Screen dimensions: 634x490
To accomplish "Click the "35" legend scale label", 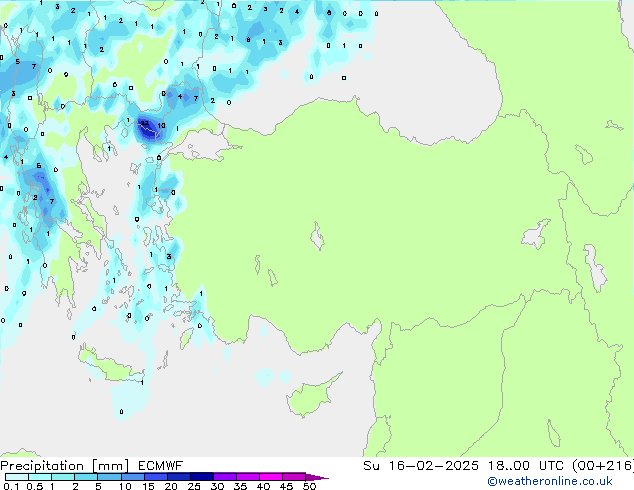I will [240, 486].
